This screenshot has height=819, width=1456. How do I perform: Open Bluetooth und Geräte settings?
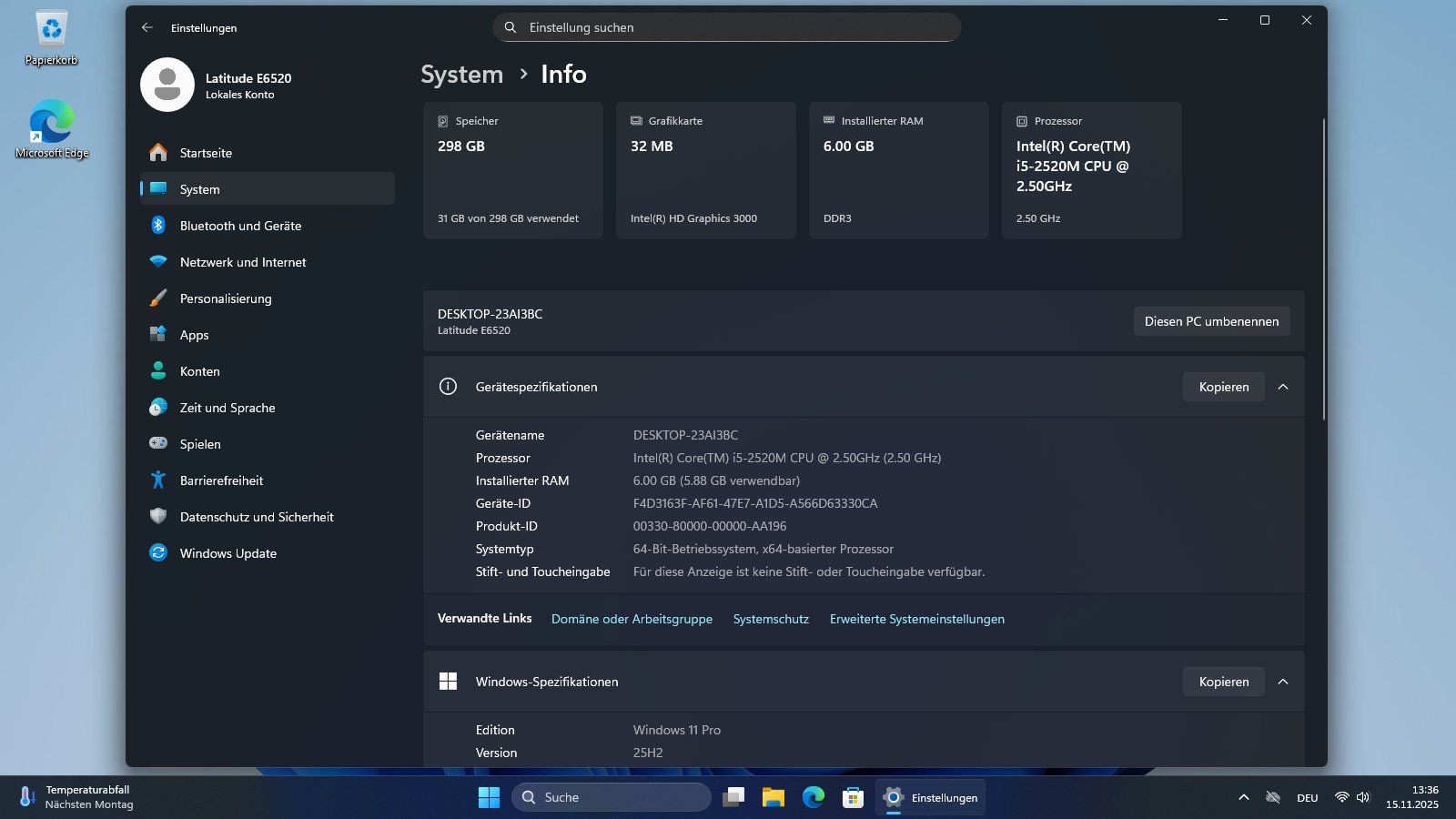click(268, 225)
